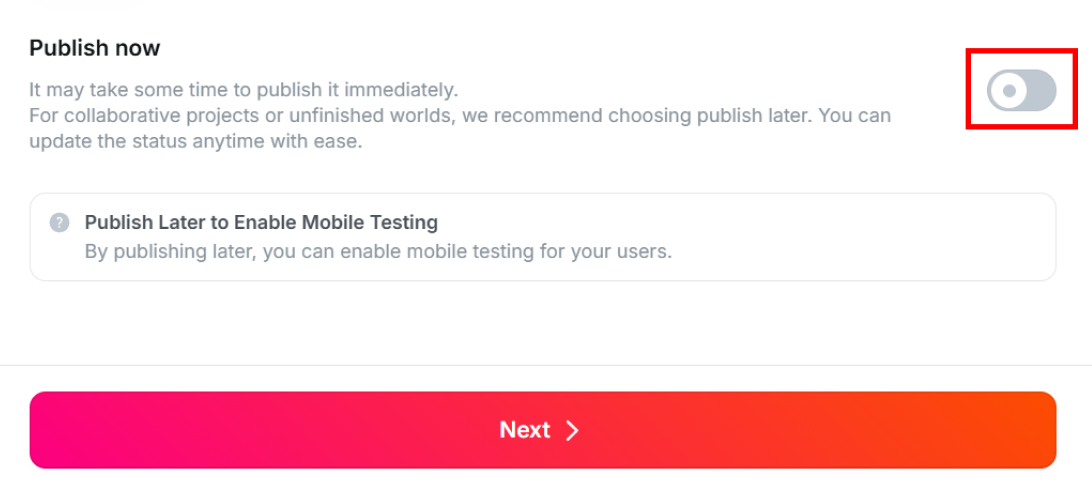Click the question mark help icon
The image size is (1092, 489).
click(x=60, y=223)
